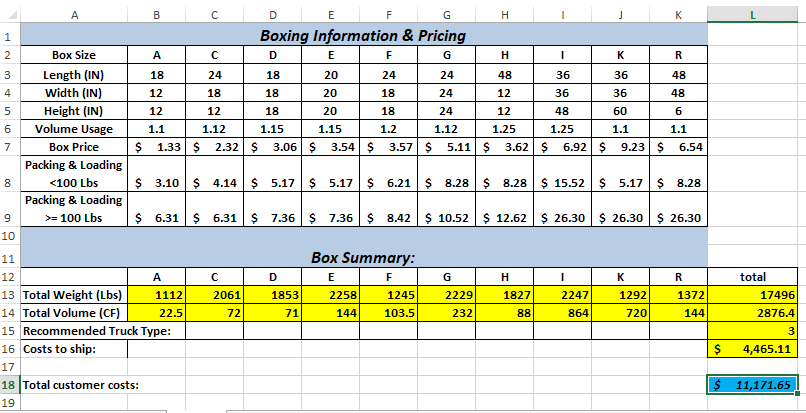Screen dimensions: 806x413
Task: Click the Recommended Truck Type value 3
Action: [753, 330]
